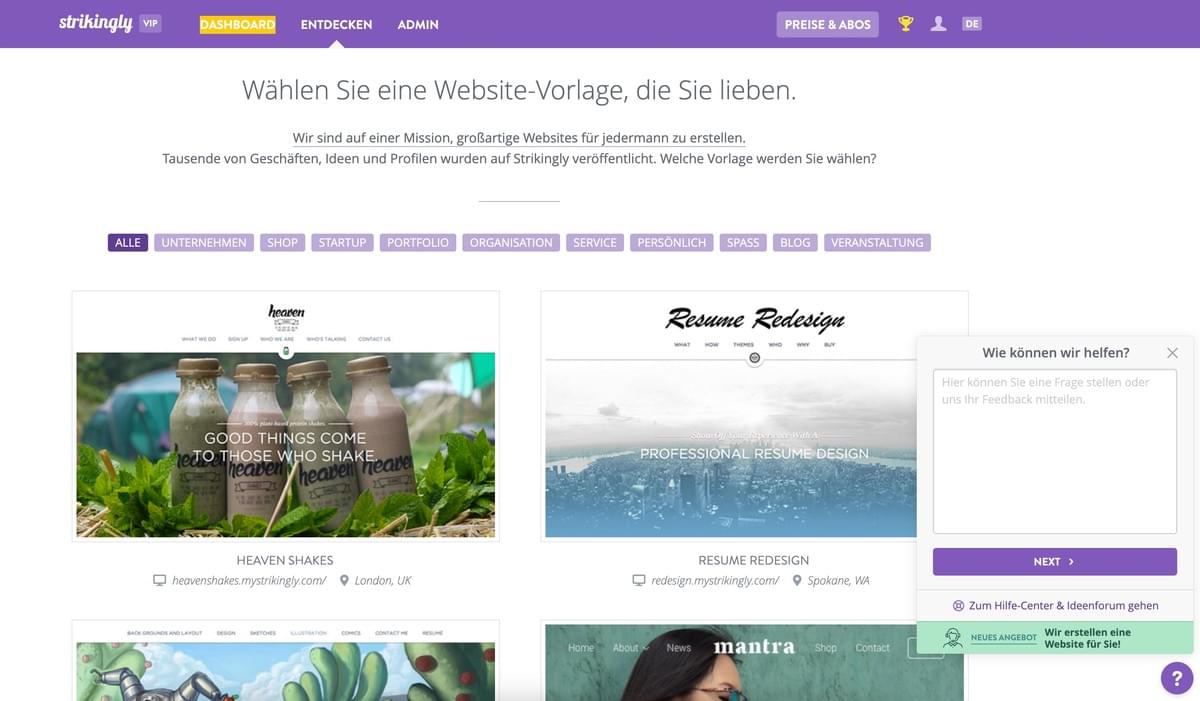Image resolution: width=1200 pixels, height=701 pixels.
Task: Click the feedback question text field
Action: [1054, 451]
